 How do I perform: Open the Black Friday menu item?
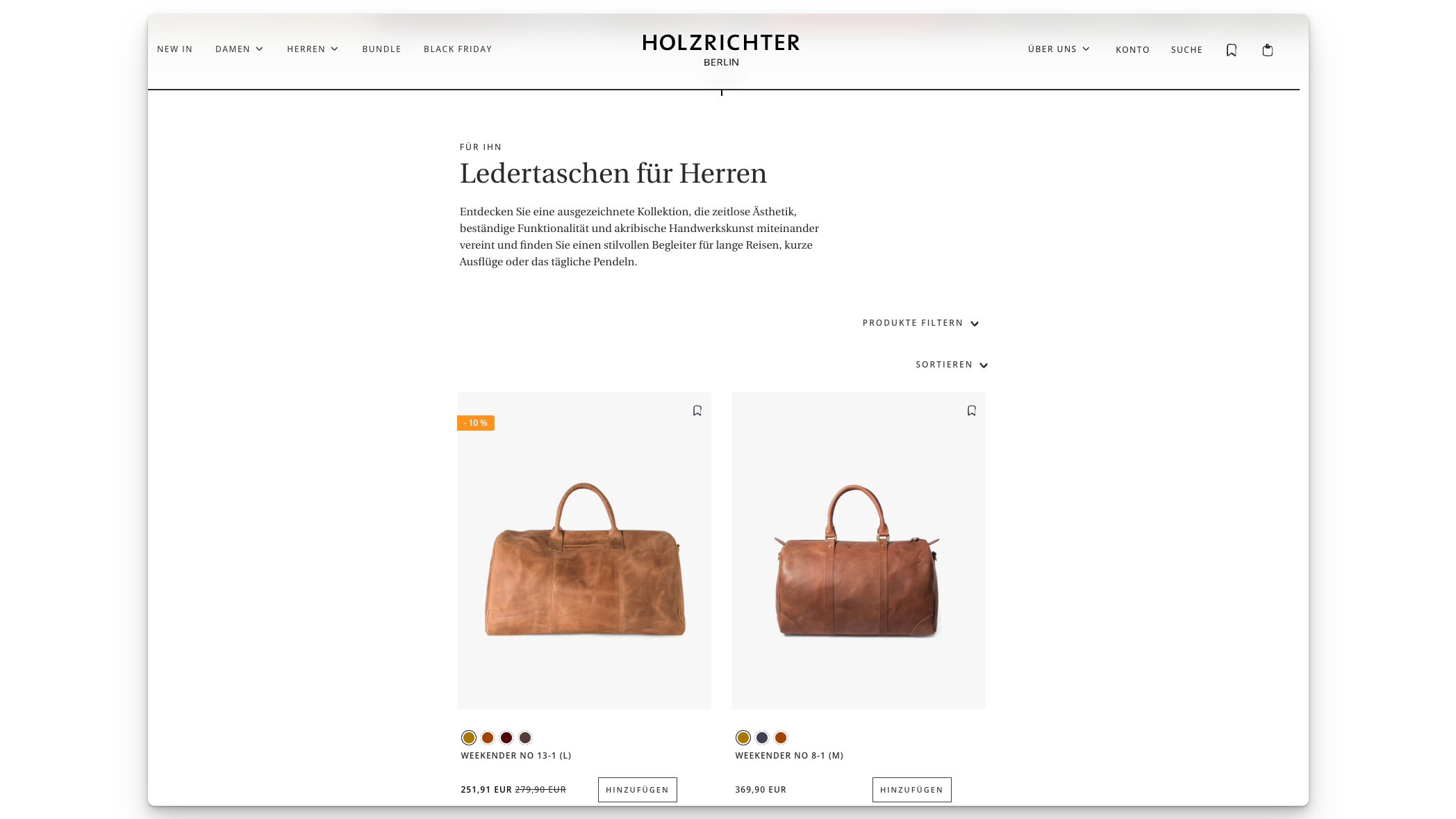[458, 49]
